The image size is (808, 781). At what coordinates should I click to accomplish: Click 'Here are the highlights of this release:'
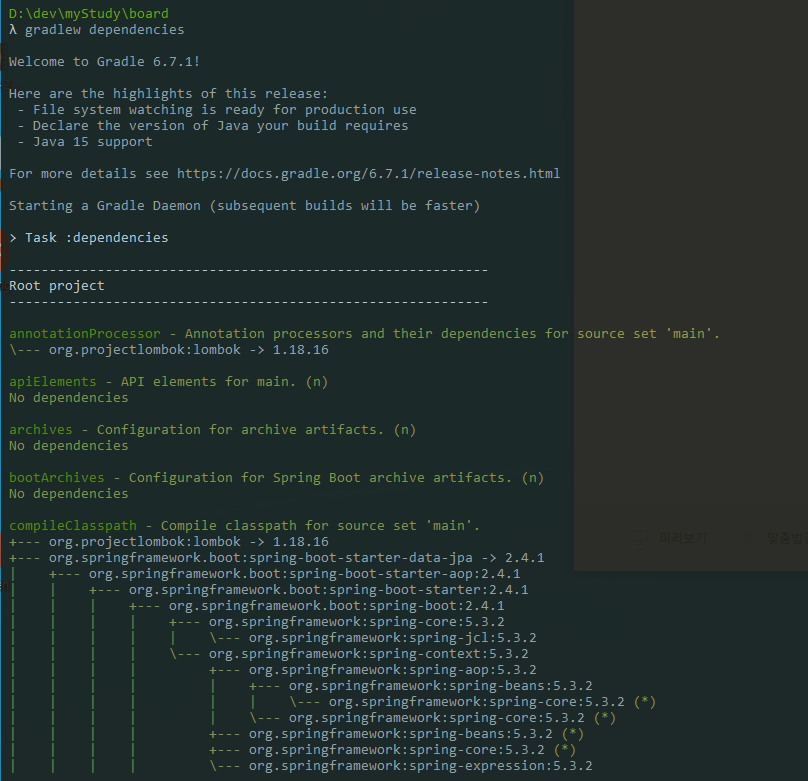pos(168,94)
